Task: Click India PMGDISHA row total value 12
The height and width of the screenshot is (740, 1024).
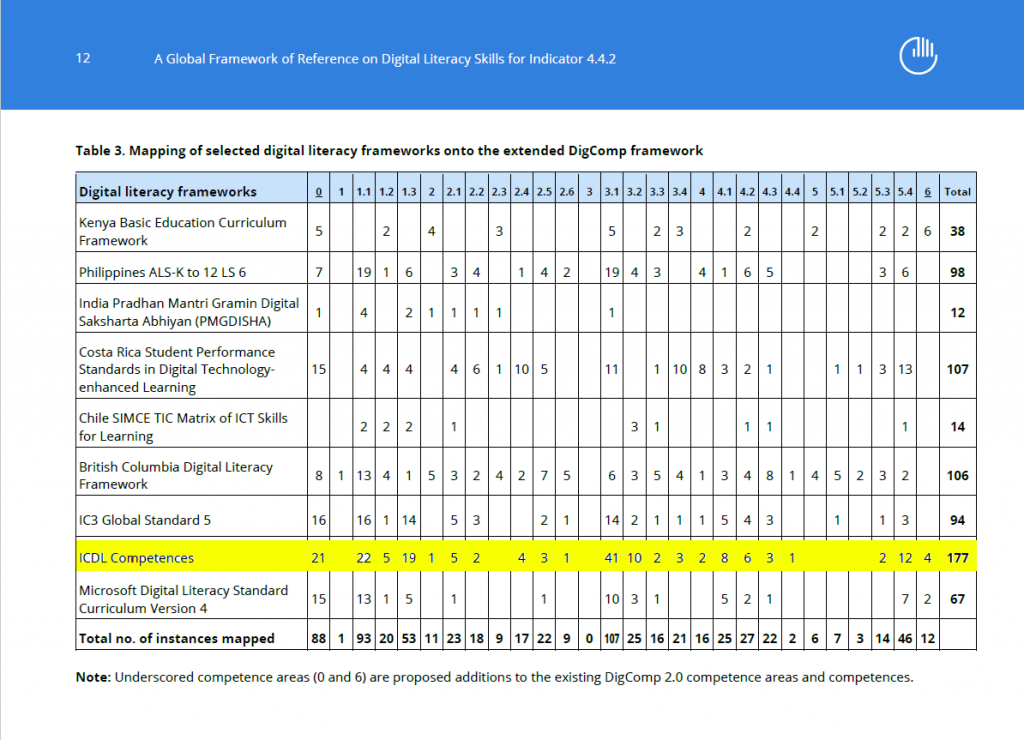Action: (957, 313)
